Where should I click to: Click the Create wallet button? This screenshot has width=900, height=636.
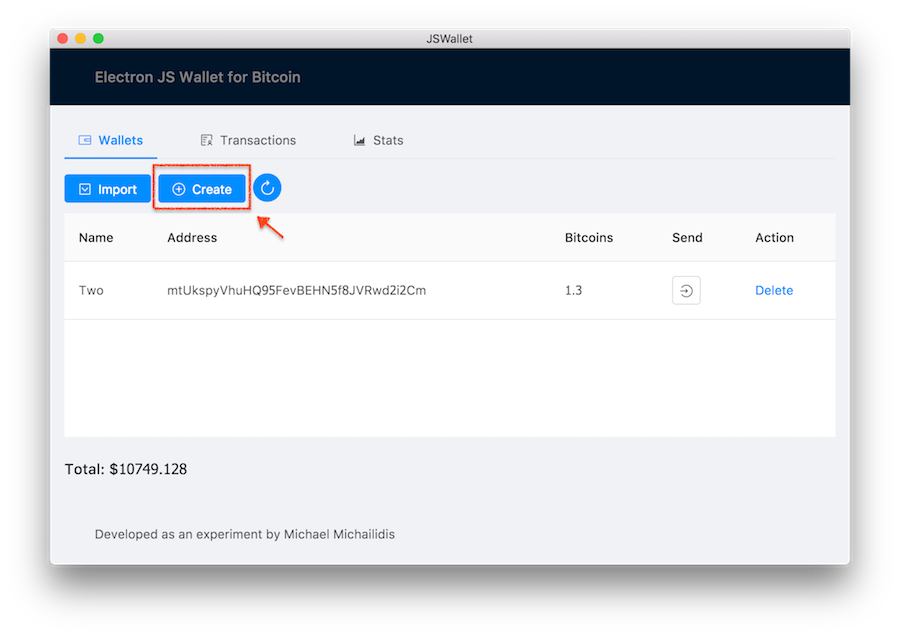click(202, 189)
